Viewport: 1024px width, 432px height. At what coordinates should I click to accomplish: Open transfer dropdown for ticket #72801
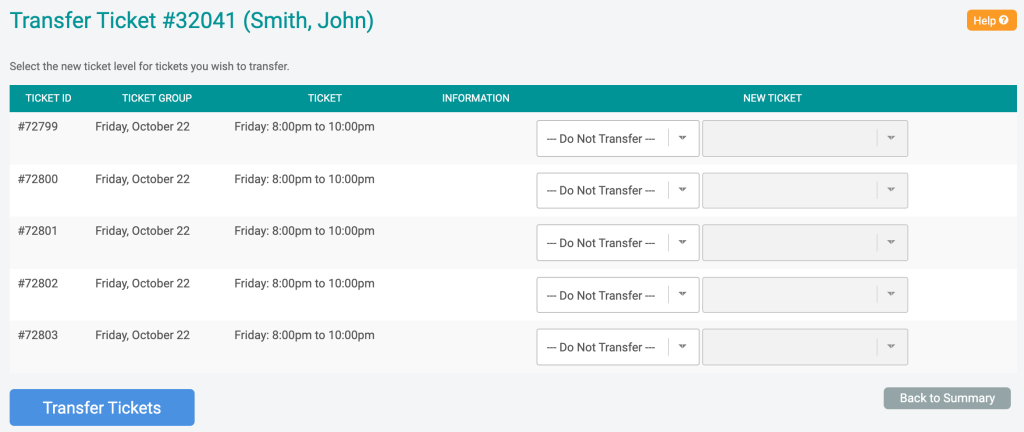tap(618, 243)
